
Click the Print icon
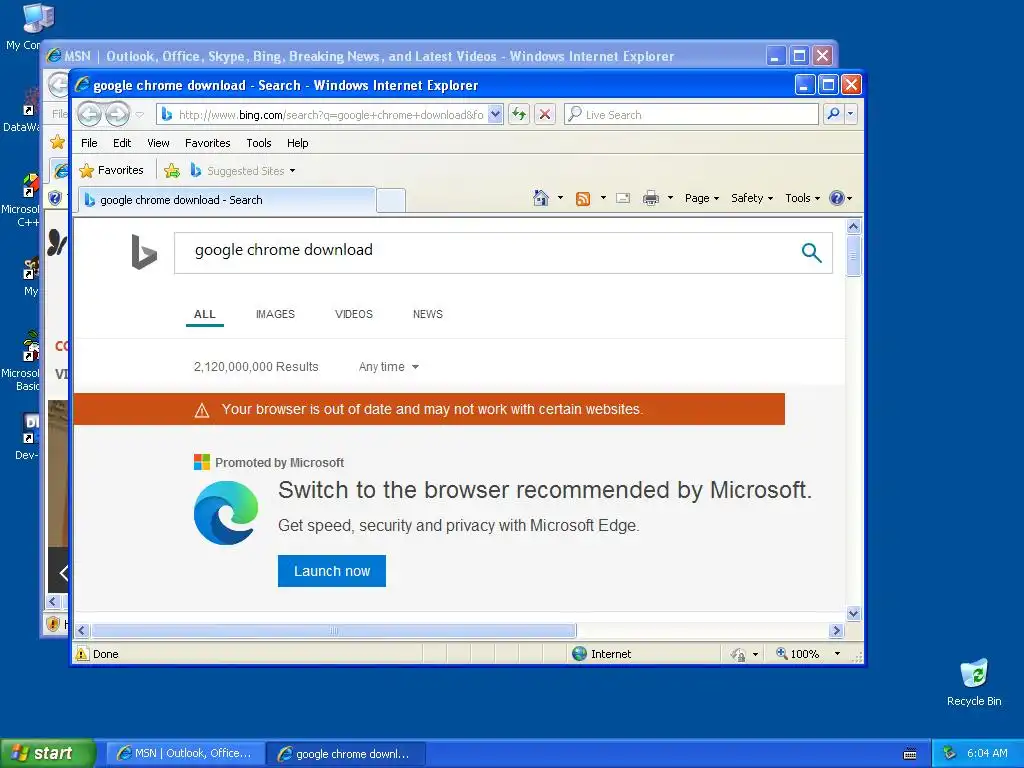(x=651, y=199)
